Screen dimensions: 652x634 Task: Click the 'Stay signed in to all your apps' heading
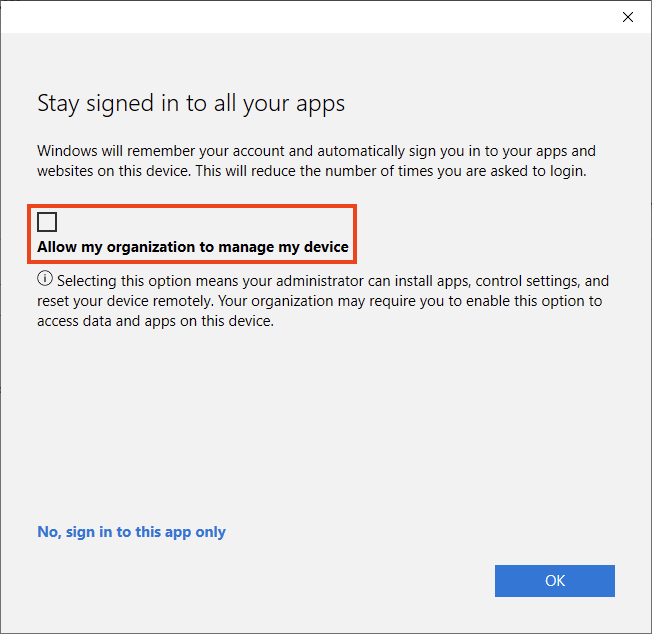(x=191, y=103)
